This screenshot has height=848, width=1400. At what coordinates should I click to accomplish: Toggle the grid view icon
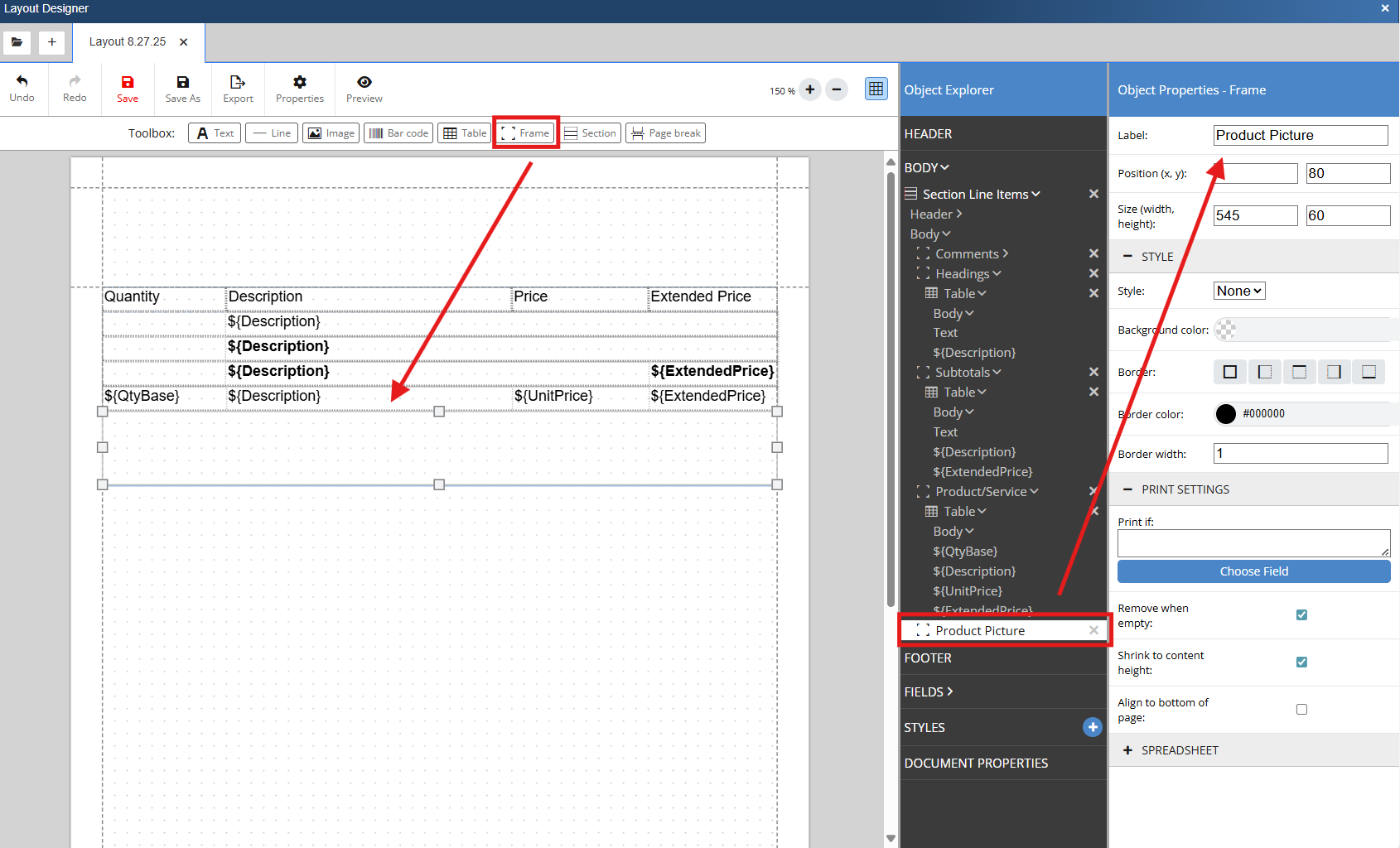click(876, 89)
